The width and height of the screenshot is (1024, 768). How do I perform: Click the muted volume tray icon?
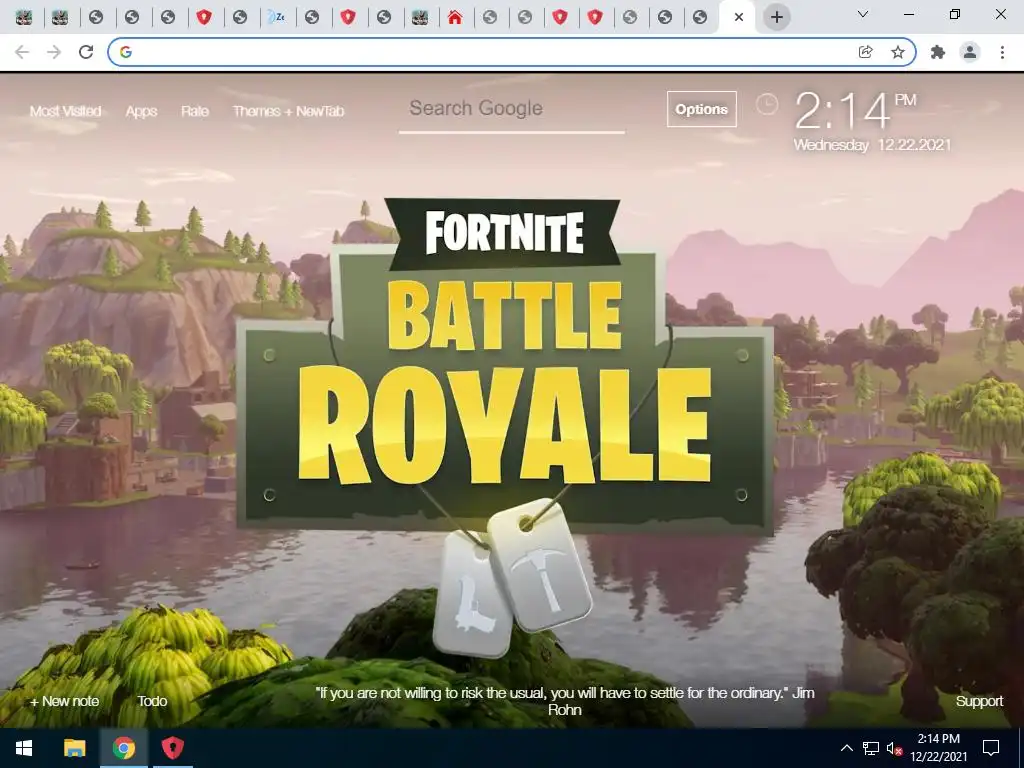pos(894,748)
